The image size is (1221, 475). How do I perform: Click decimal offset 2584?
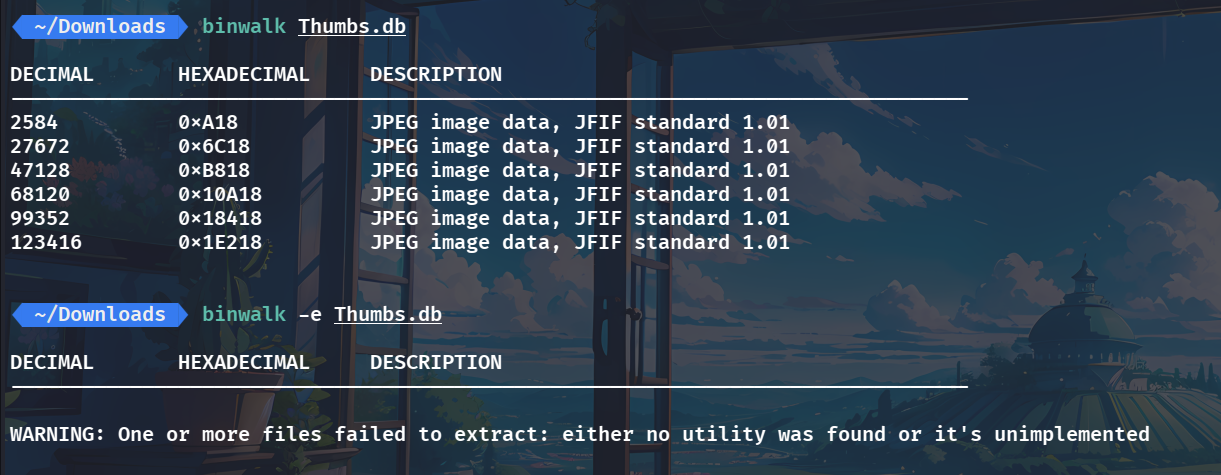[x=34, y=123]
